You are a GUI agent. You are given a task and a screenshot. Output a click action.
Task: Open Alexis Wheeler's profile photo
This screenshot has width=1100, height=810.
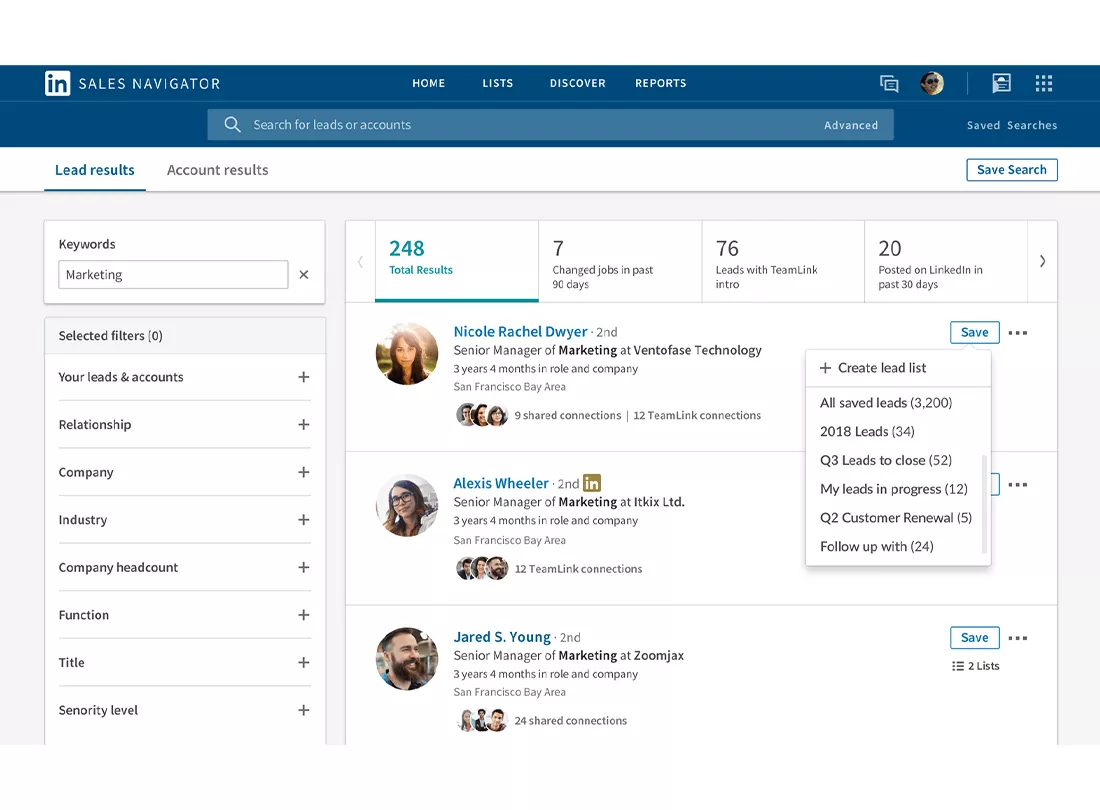pyautogui.click(x=407, y=506)
